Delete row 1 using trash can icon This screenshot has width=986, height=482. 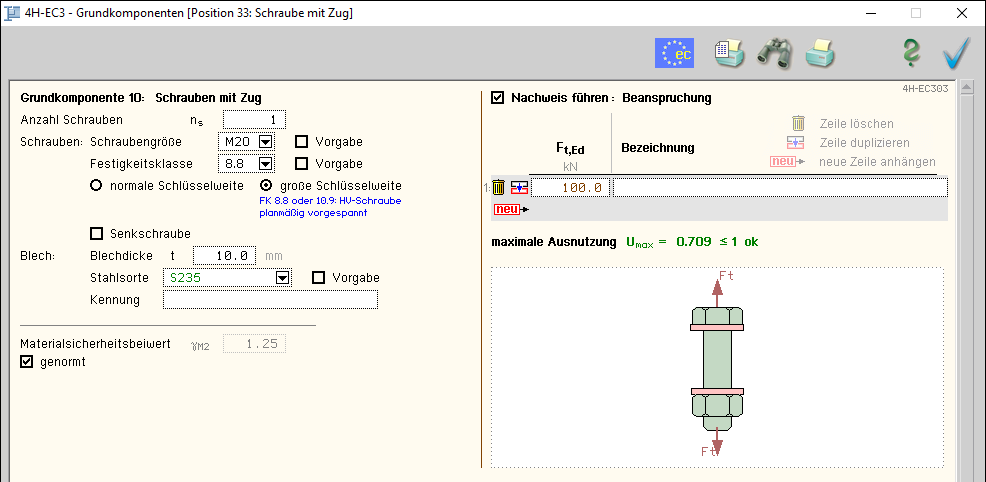pos(499,187)
